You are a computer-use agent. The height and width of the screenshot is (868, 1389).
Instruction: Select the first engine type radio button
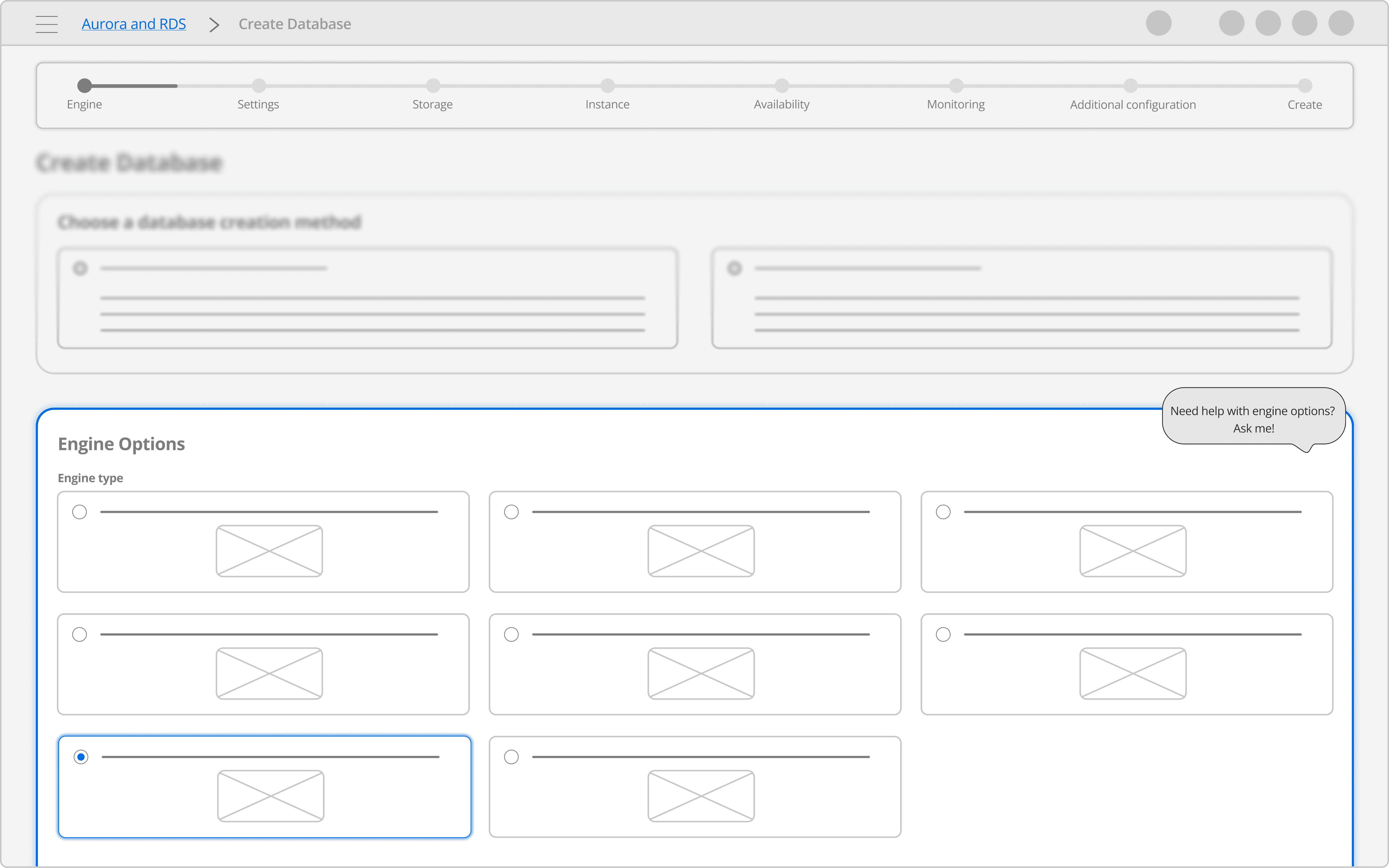80,511
